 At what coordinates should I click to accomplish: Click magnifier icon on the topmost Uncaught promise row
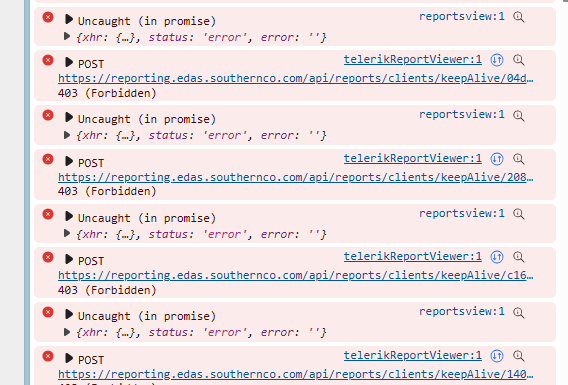click(518, 17)
